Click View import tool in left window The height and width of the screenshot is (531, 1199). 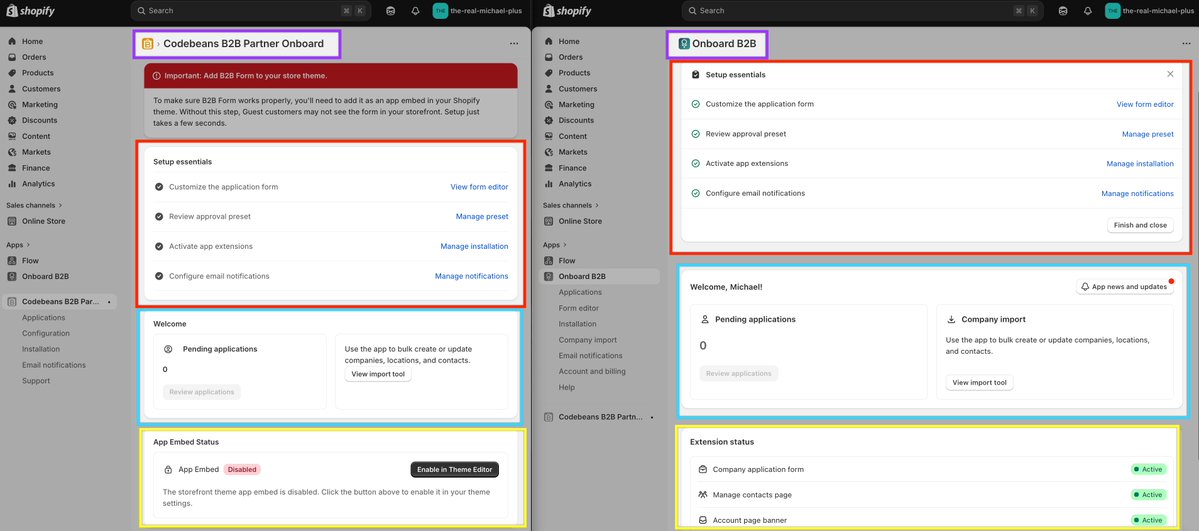coord(378,374)
